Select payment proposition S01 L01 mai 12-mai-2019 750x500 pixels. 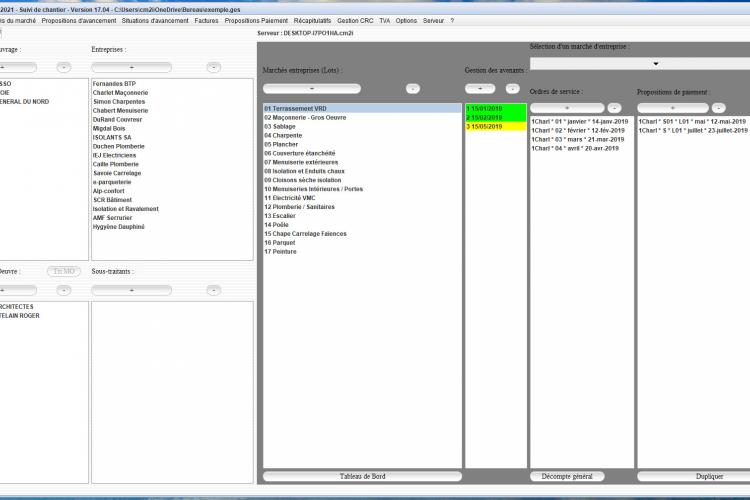(692, 122)
